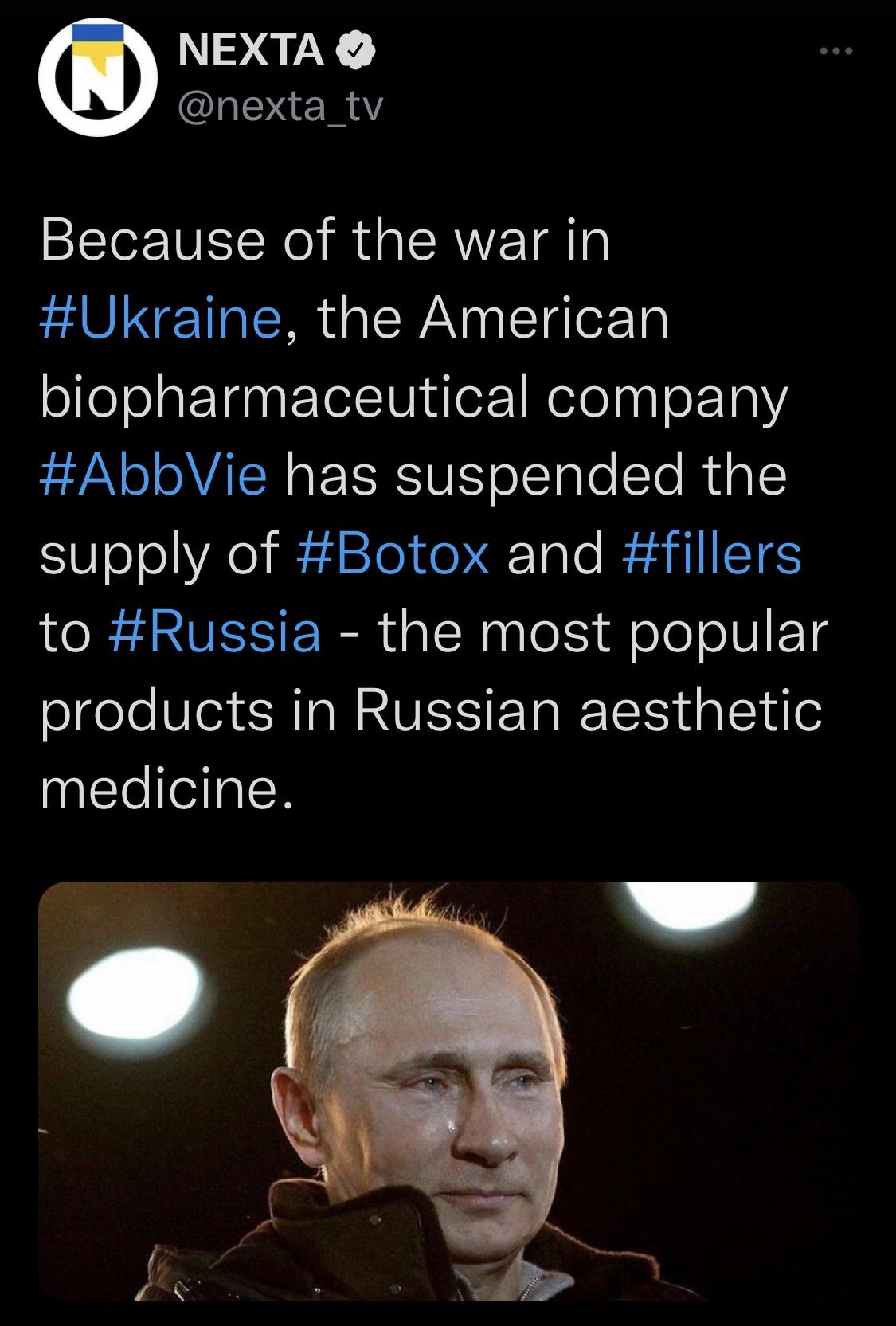Tap the #Russia hashtag
This screenshot has width=896, height=1326.
click(213, 633)
